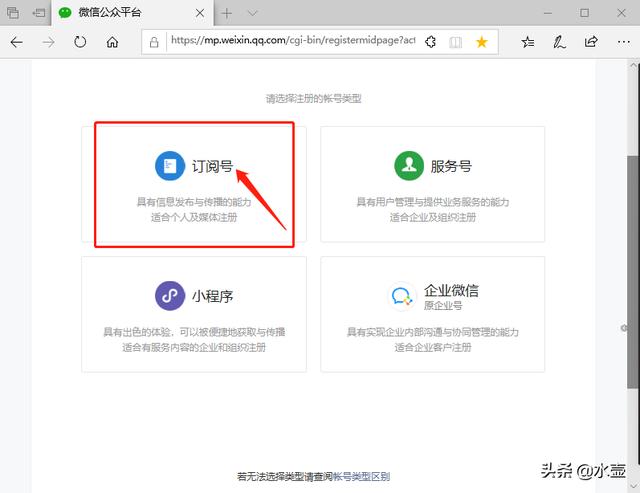Select the 企业微信 account title

point(451,291)
